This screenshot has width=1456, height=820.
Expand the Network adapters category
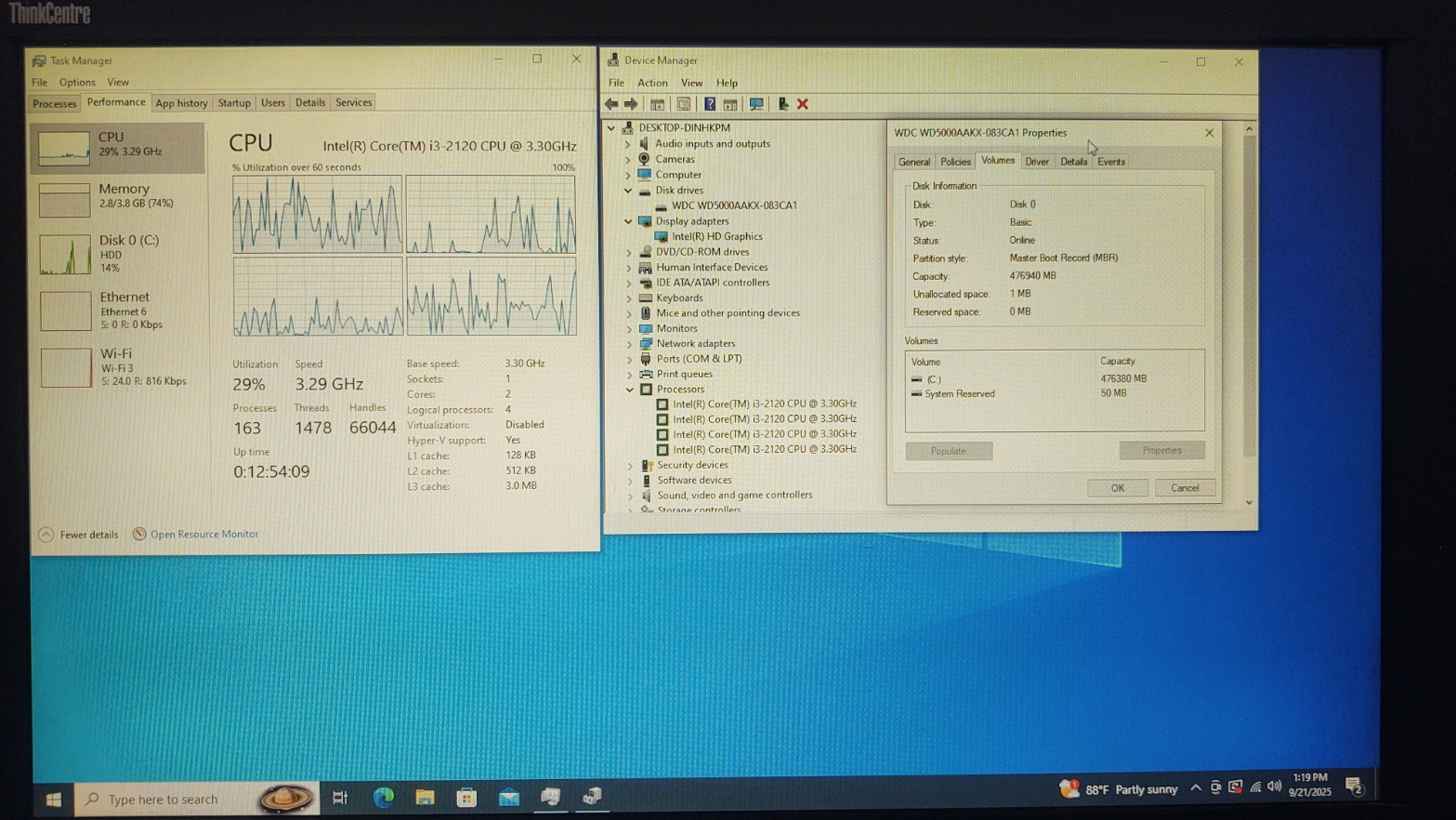(629, 344)
